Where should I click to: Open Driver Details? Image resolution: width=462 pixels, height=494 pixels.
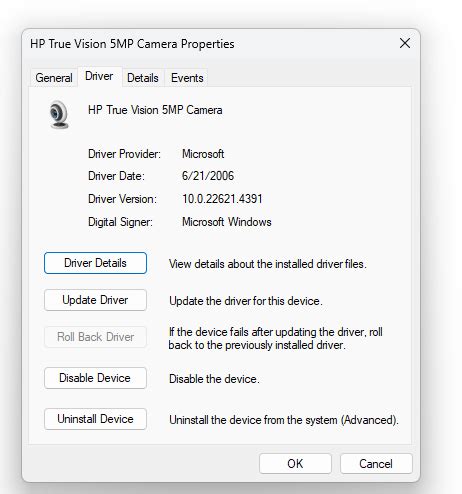[x=95, y=263]
